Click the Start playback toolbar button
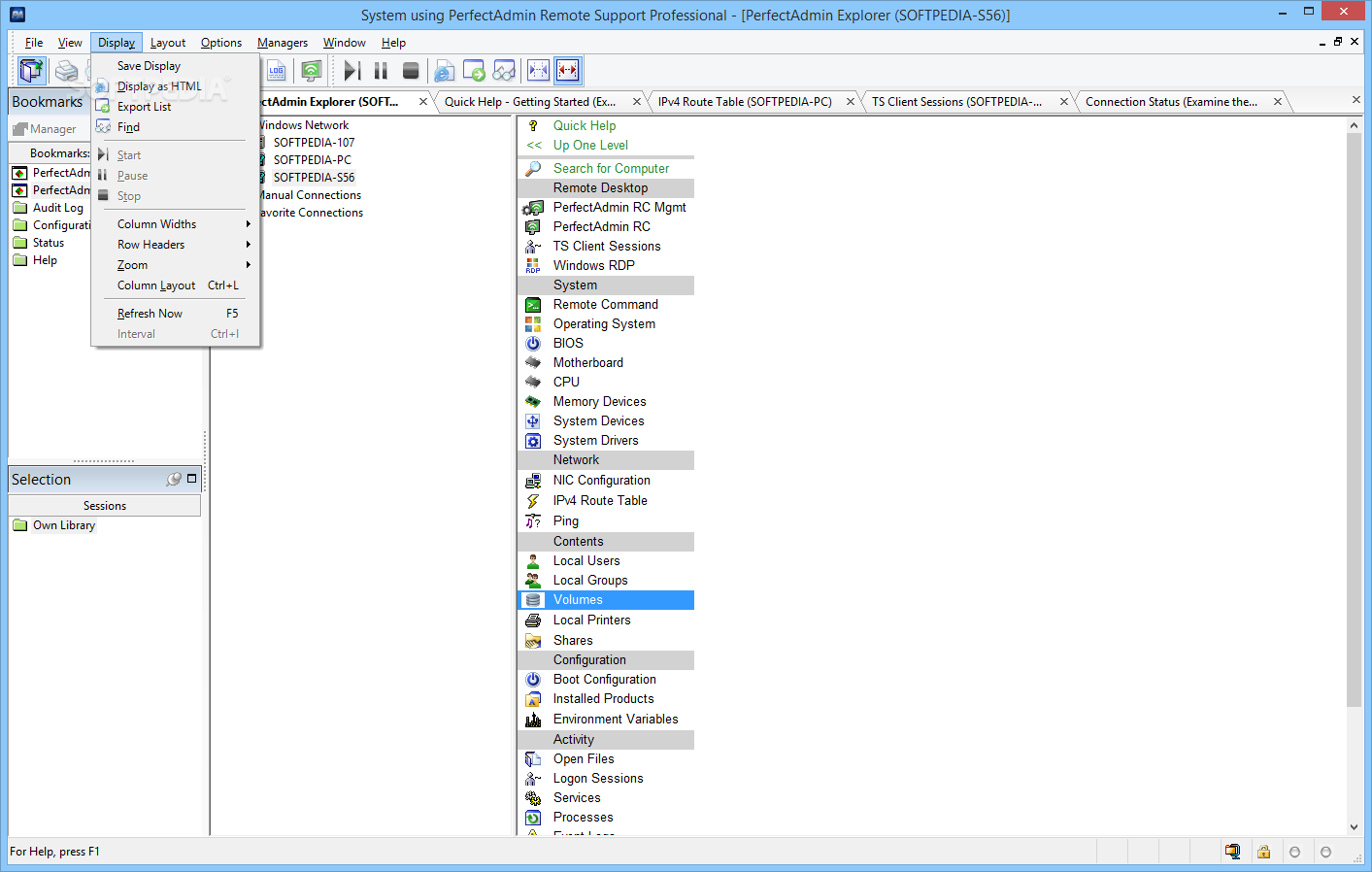Screen dimensions: 1372x872 [x=352, y=70]
